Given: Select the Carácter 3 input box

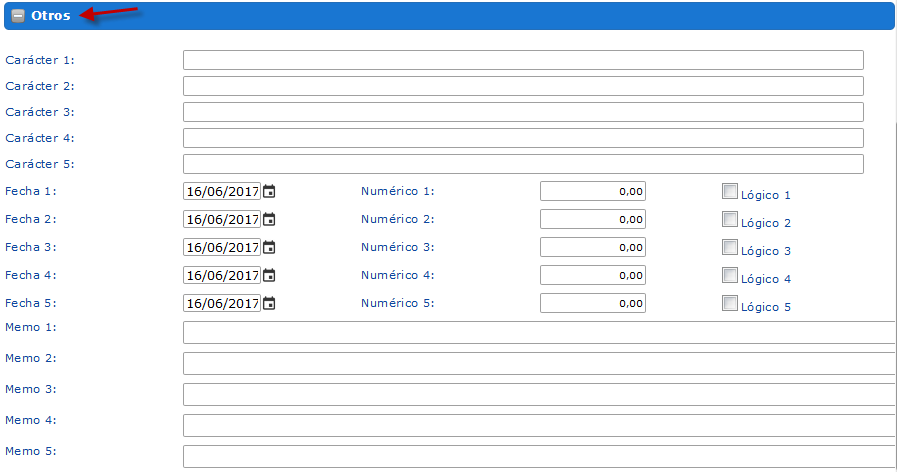Looking at the screenshot, I should click(x=523, y=112).
